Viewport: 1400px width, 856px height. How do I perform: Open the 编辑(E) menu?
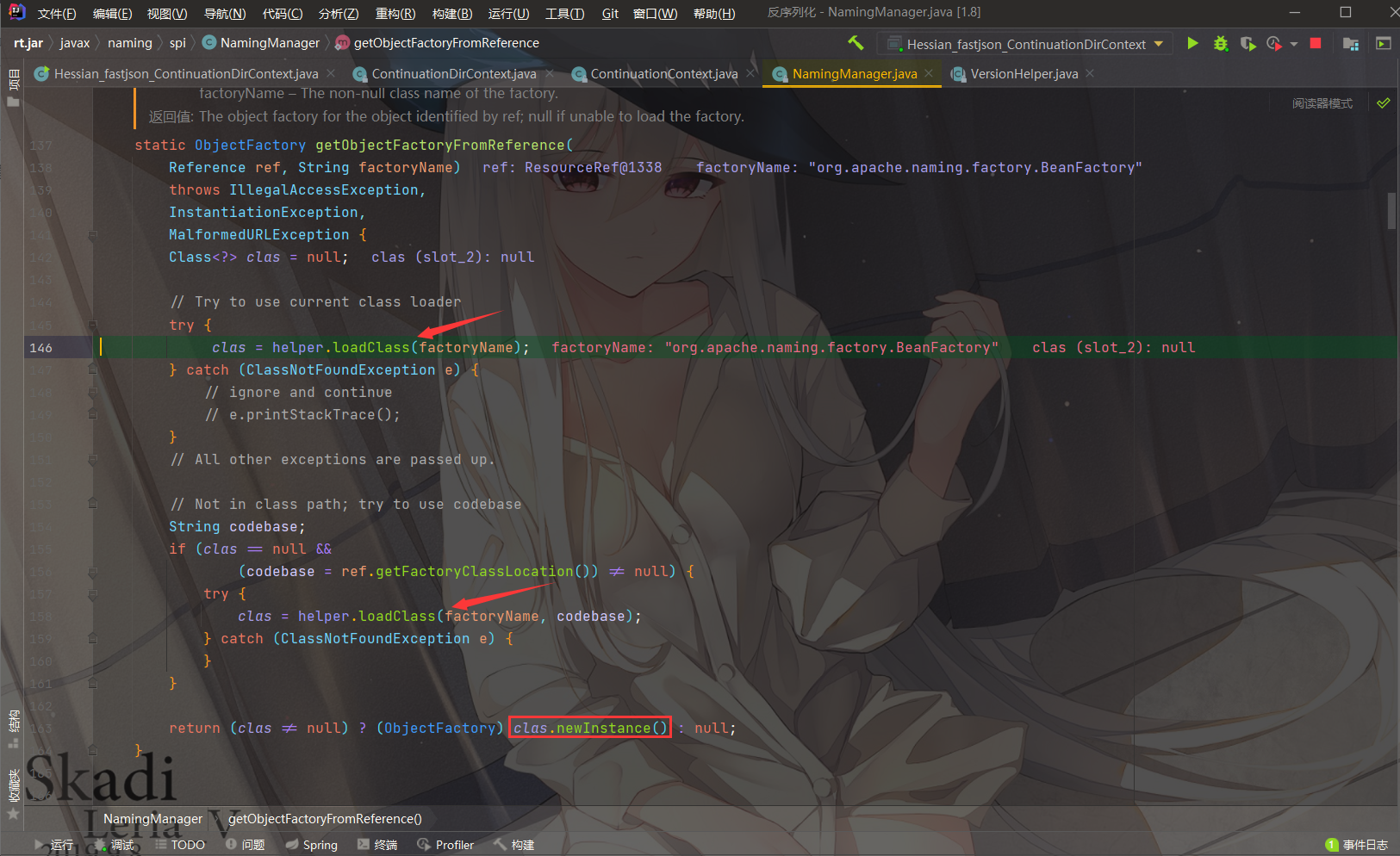tap(112, 14)
